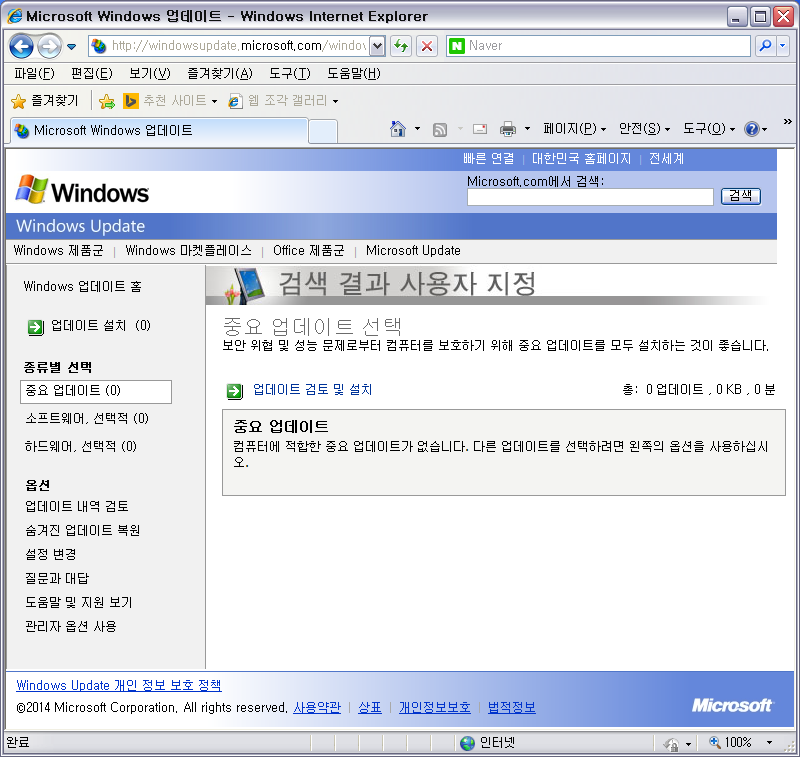Select 소프트웨어, 선택적 (0) category

[87, 418]
